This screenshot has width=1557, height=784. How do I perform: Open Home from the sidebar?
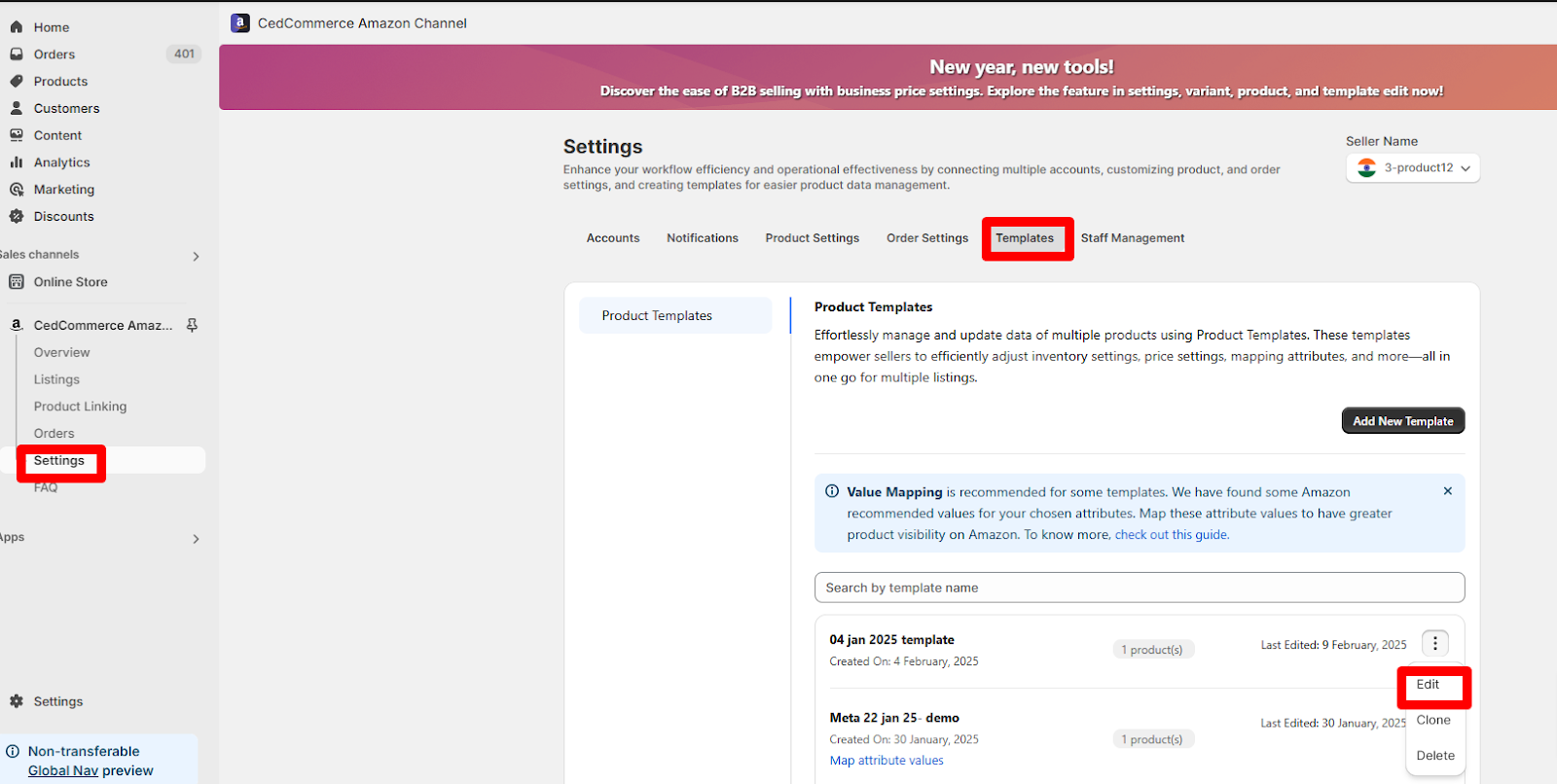[51, 27]
